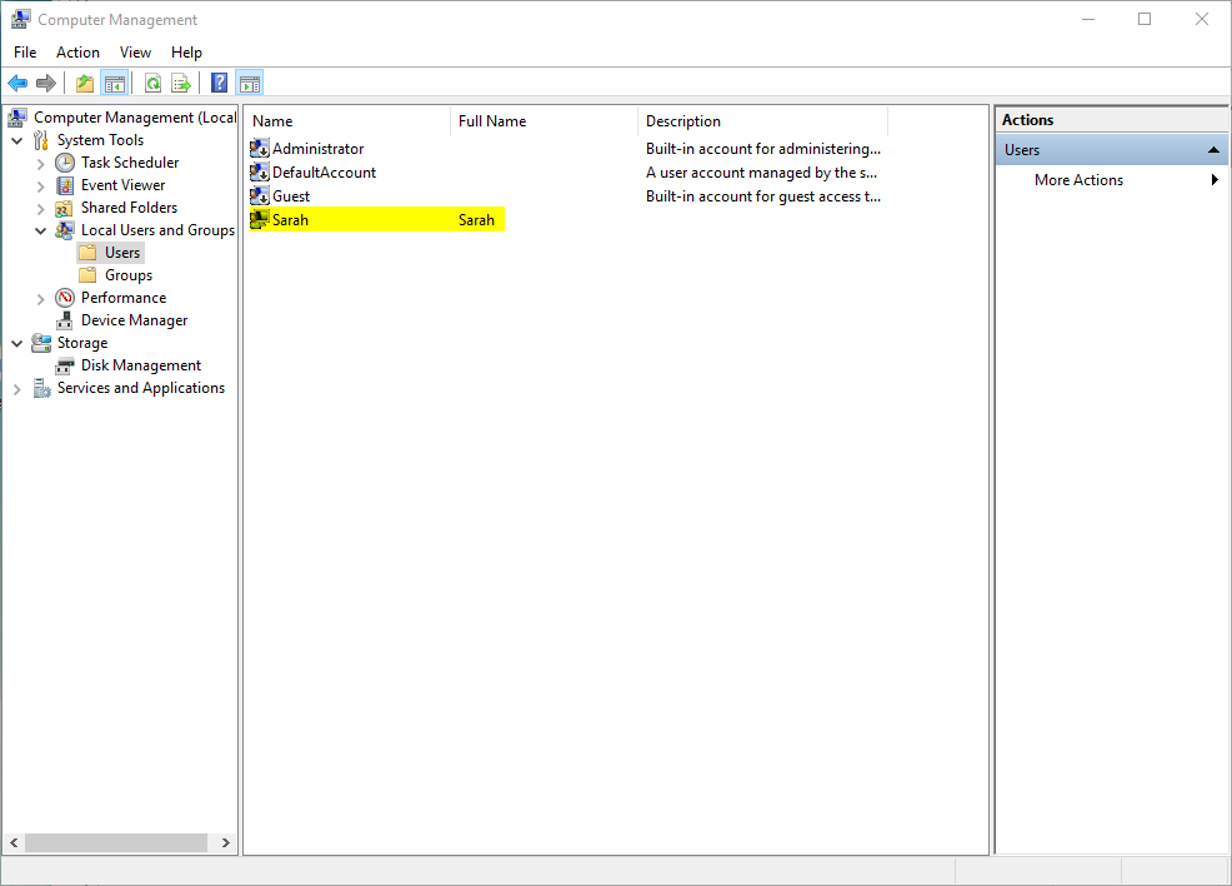Click Guest's description text

point(763,196)
